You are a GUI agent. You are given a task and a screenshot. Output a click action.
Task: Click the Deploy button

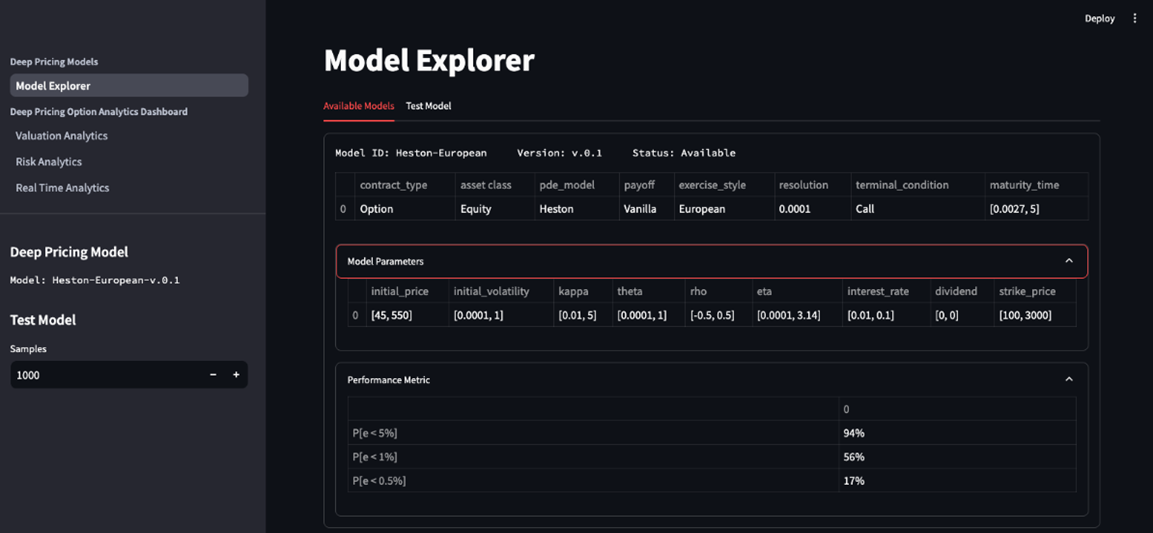pos(1099,18)
